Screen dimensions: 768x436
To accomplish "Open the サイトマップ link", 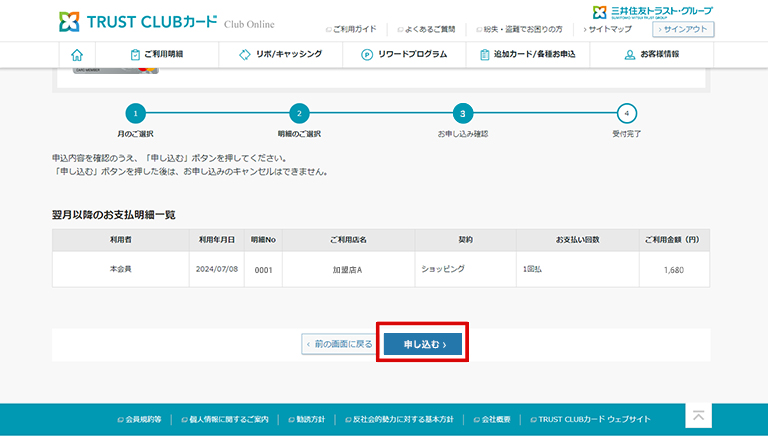I will [x=607, y=29].
